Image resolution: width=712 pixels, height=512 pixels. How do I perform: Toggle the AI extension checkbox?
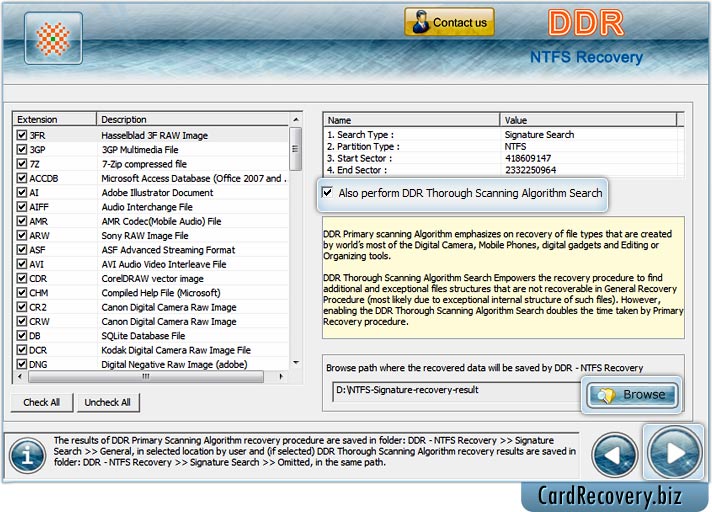[21, 192]
